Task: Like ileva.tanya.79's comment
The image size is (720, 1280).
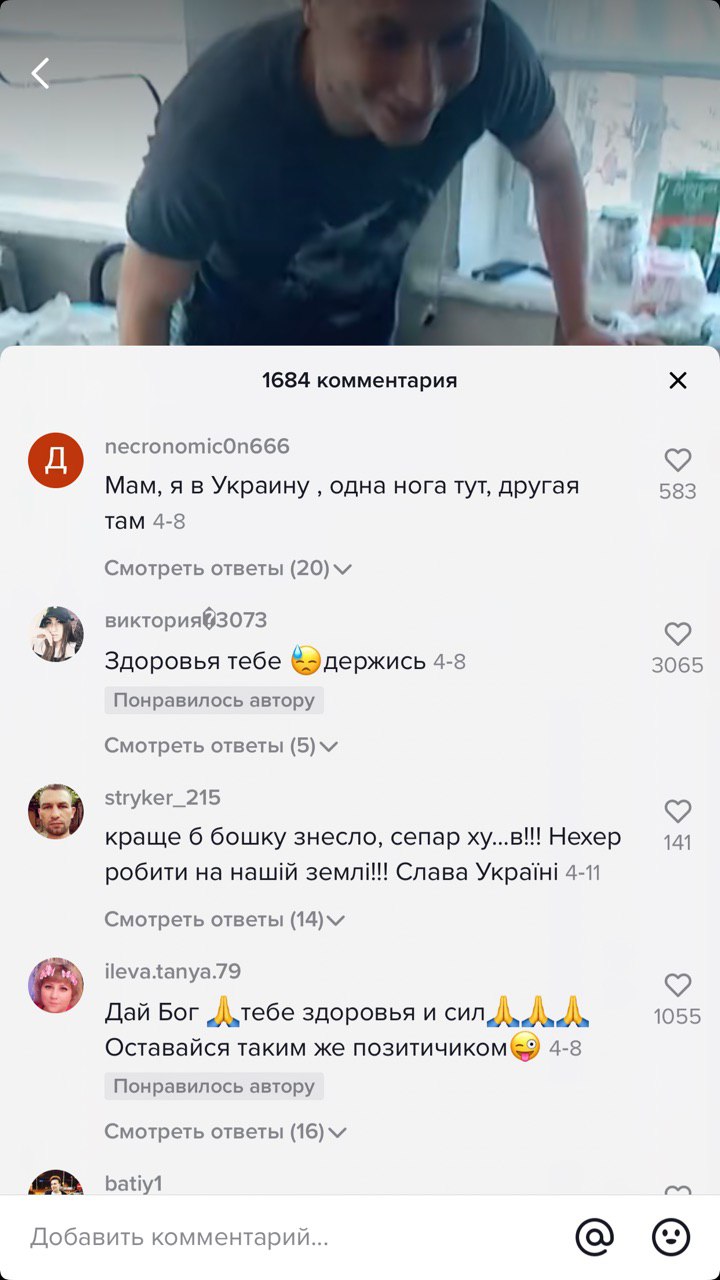Action: (x=678, y=985)
